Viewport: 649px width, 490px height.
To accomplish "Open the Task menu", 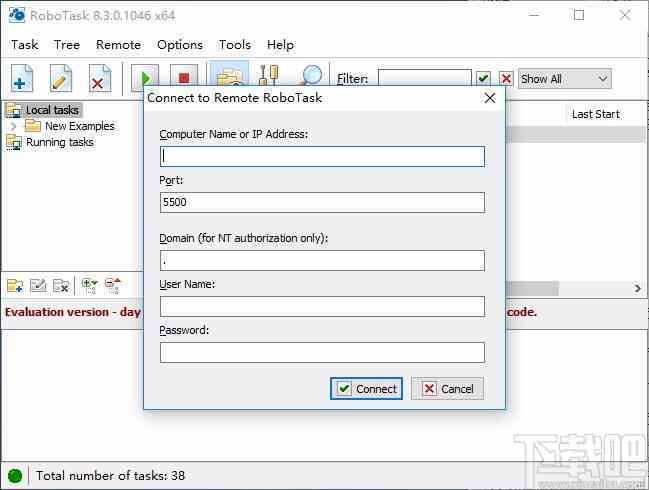I will coord(25,45).
